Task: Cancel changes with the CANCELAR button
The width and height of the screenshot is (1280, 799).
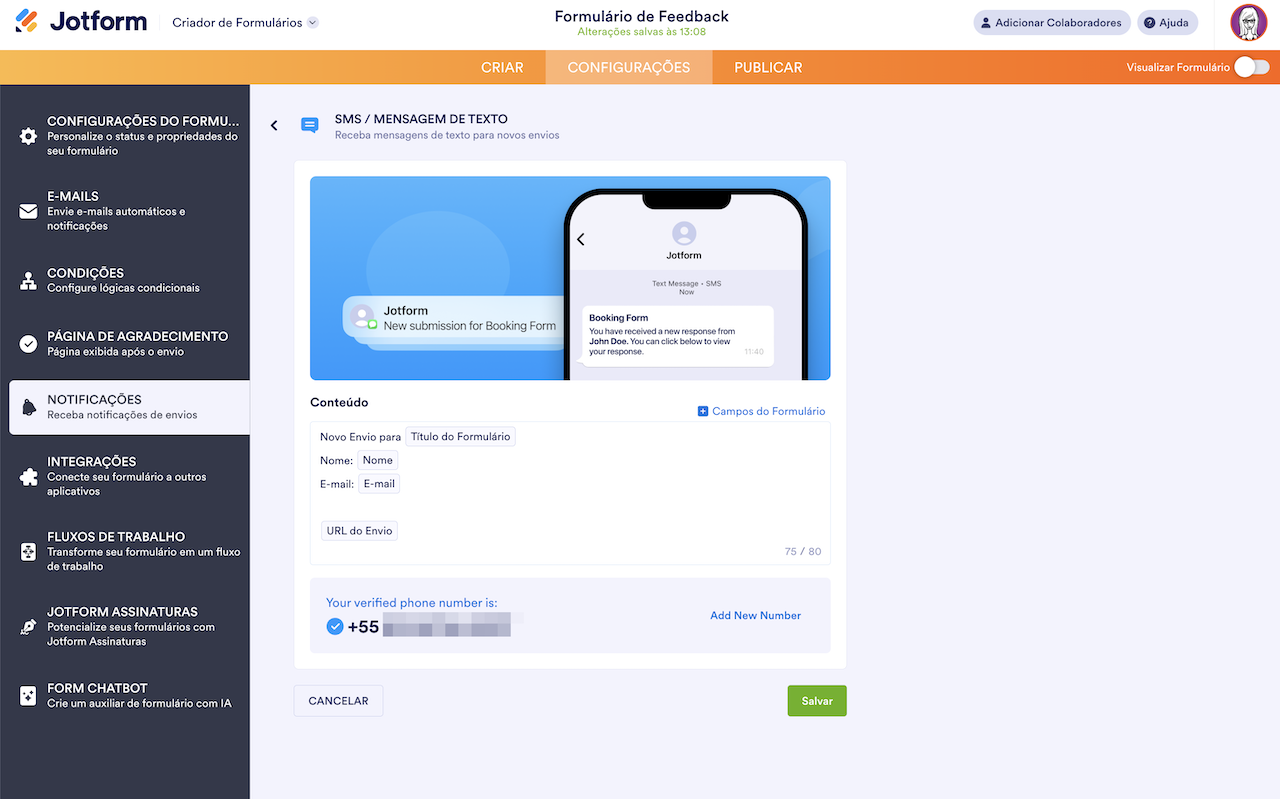Action: pos(338,700)
